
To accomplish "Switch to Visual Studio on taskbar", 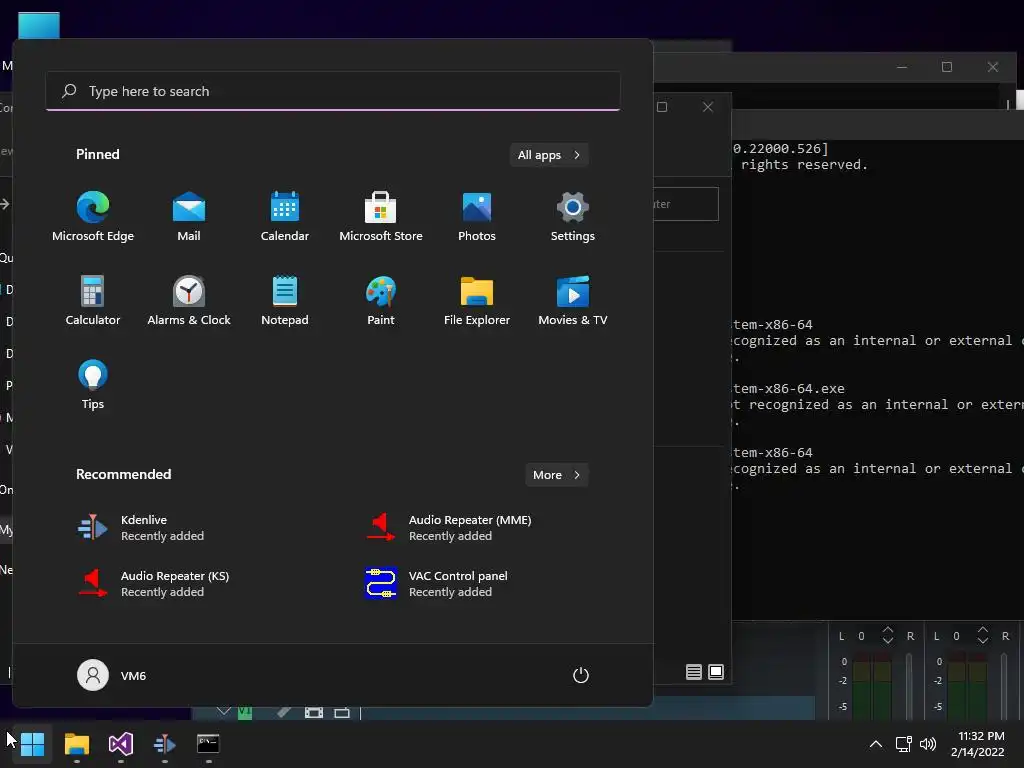I will tap(121, 744).
